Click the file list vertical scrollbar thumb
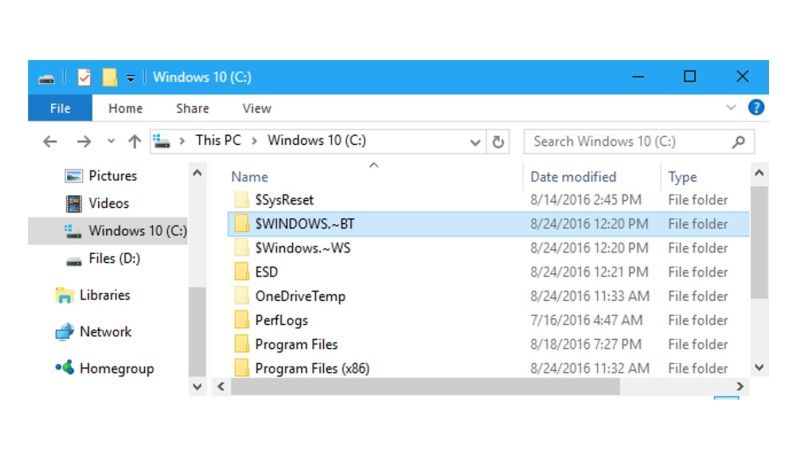Screen dimensions: 800x450 click(759, 242)
